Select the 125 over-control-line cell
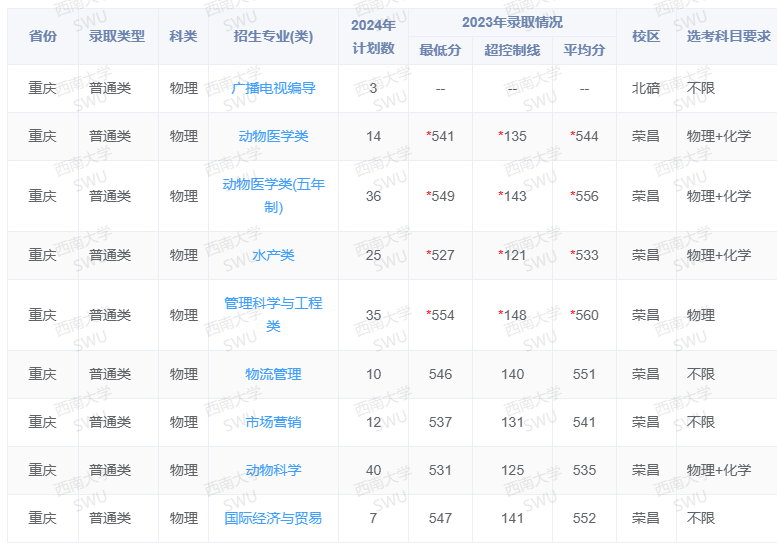Viewport: 777px width, 543px height. pyautogui.click(x=512, y=470)
